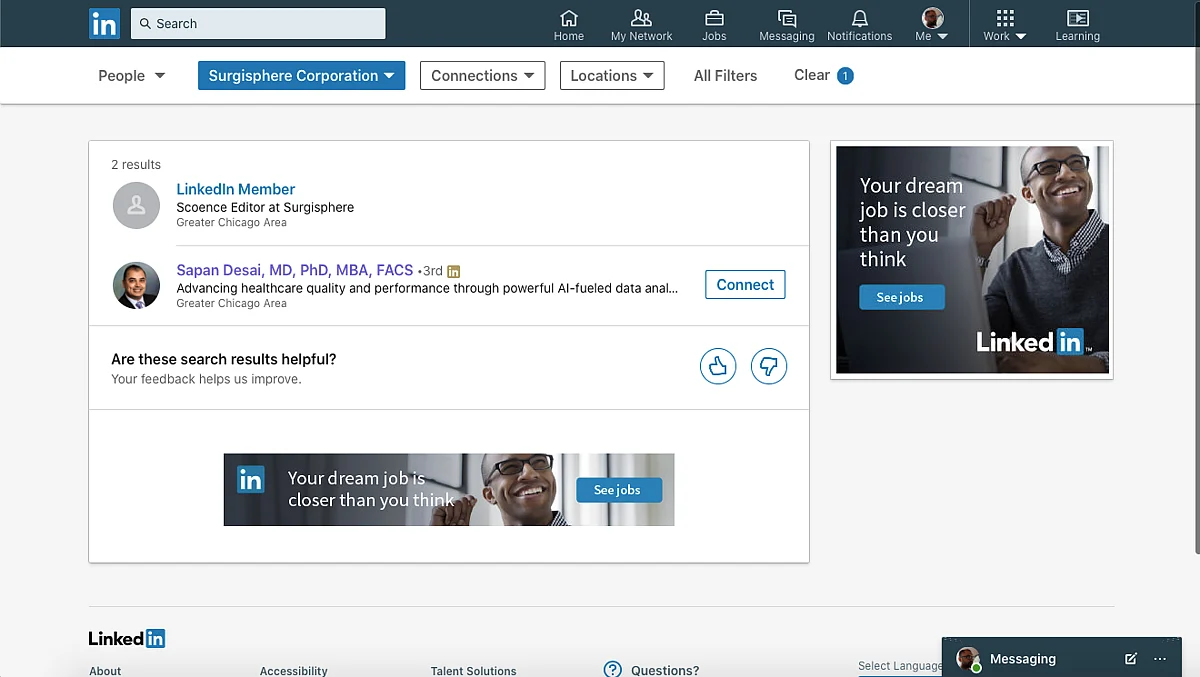Screen dimensions: 1200x677
Task: Clear the applied filters
Action: click(x=823, y=75)
